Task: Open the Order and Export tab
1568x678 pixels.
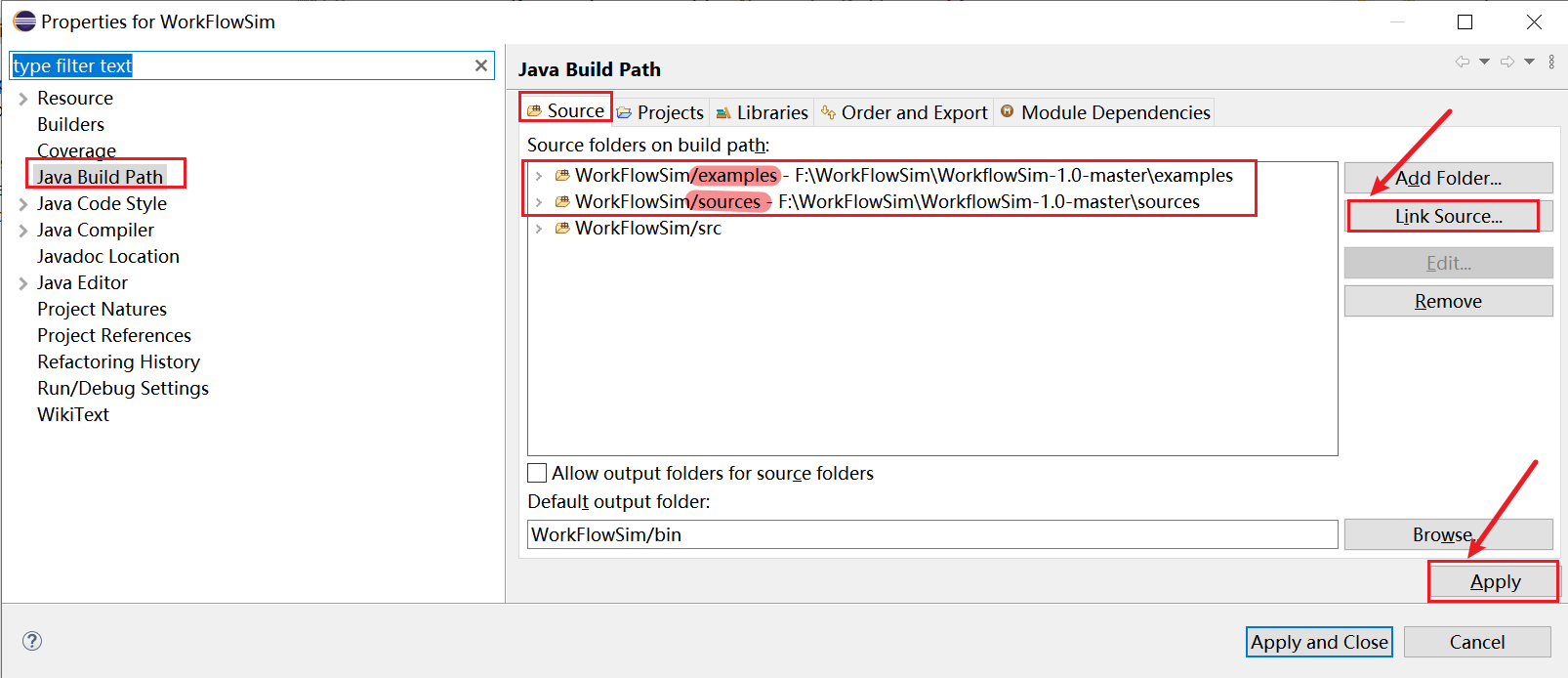Action: click(904, 112)
